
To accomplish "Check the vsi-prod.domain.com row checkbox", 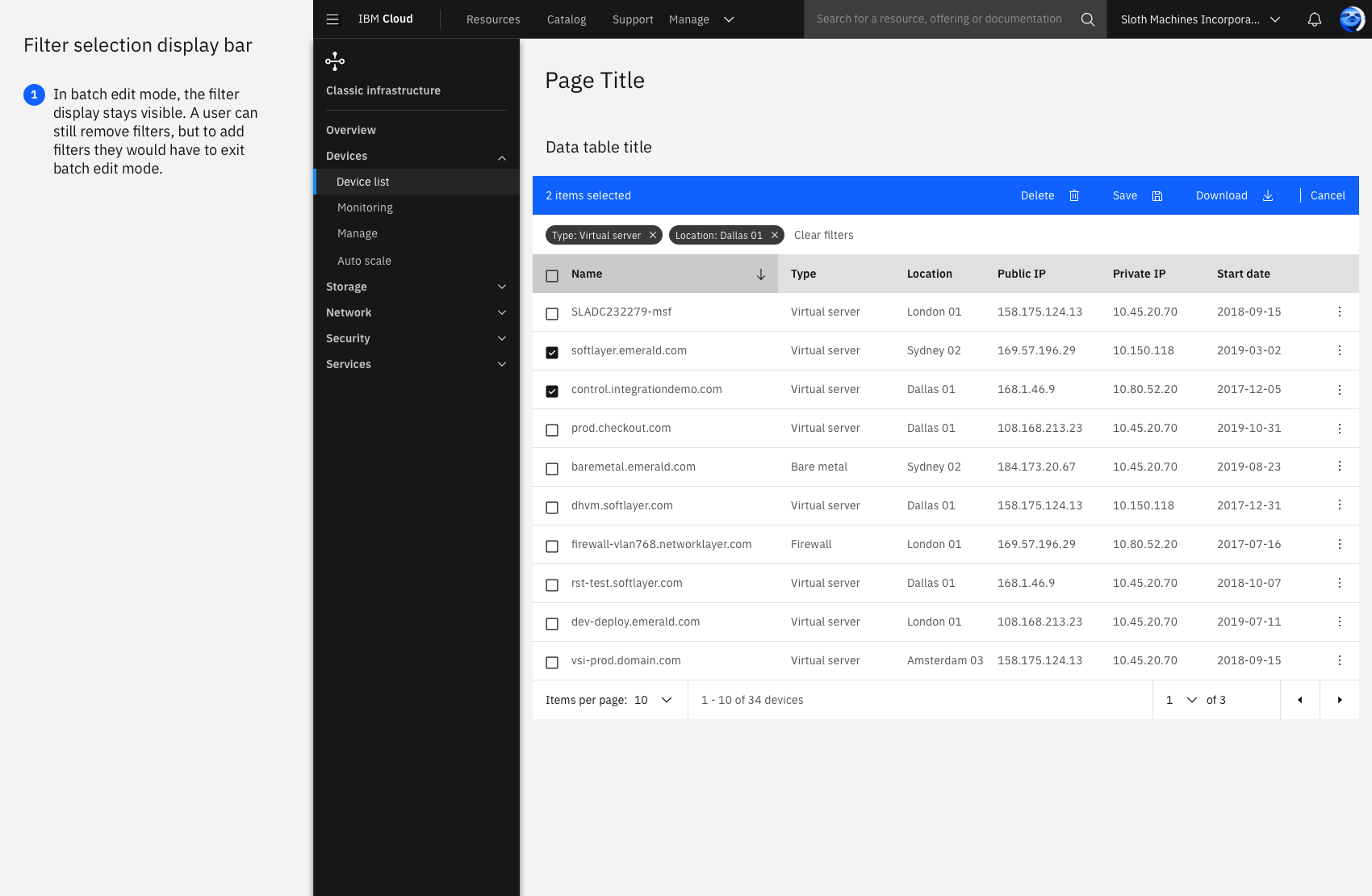I will click(x=552, y=663).
